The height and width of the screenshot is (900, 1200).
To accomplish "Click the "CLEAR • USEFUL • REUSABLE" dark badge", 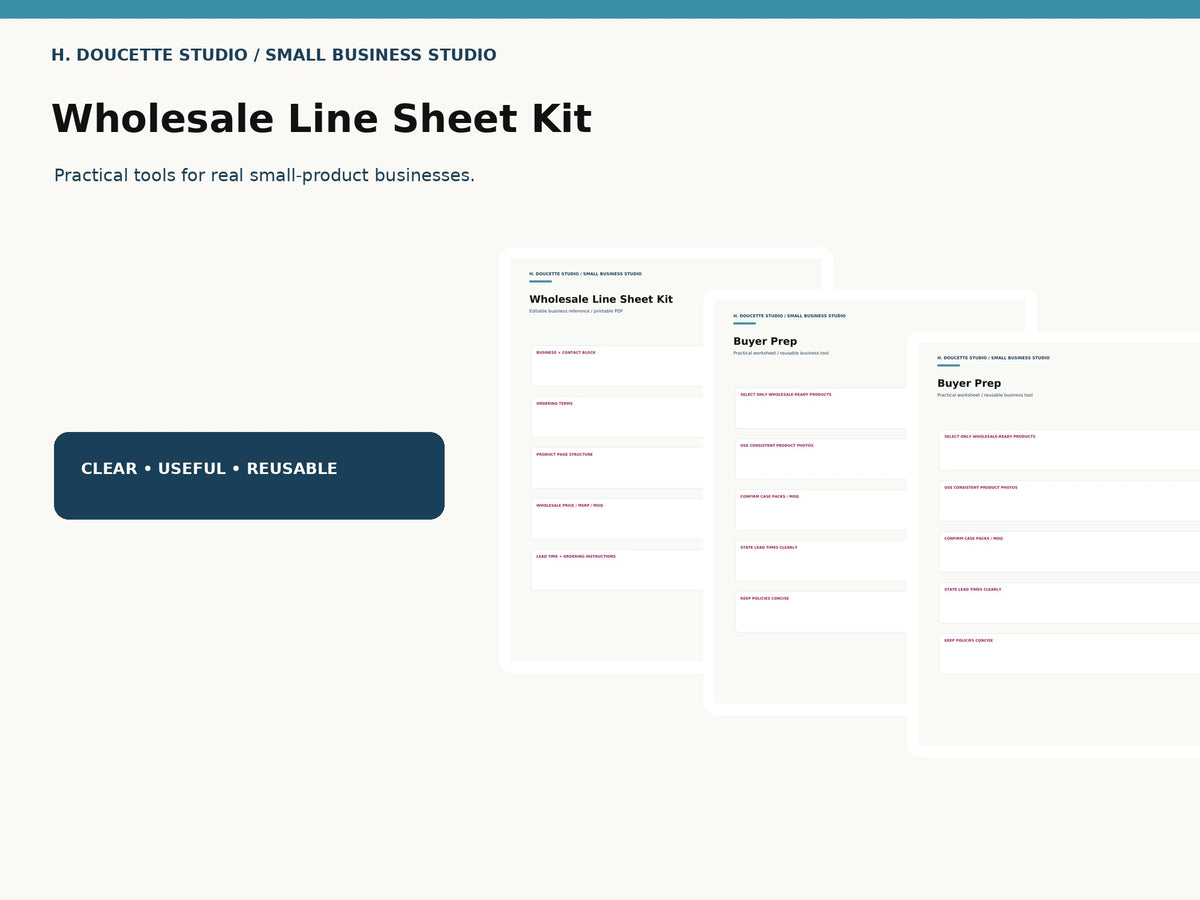I will pos(249,476).
